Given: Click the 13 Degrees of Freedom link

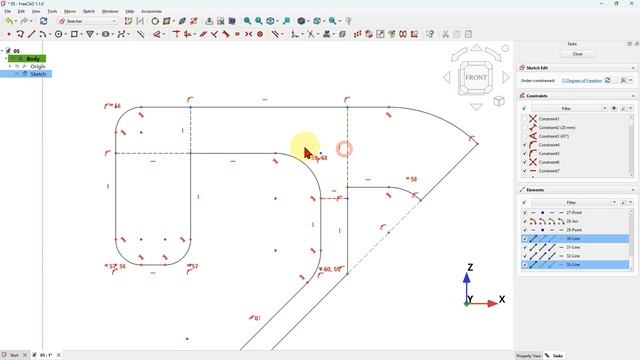Looking at the screenshot, I should 581,80.
